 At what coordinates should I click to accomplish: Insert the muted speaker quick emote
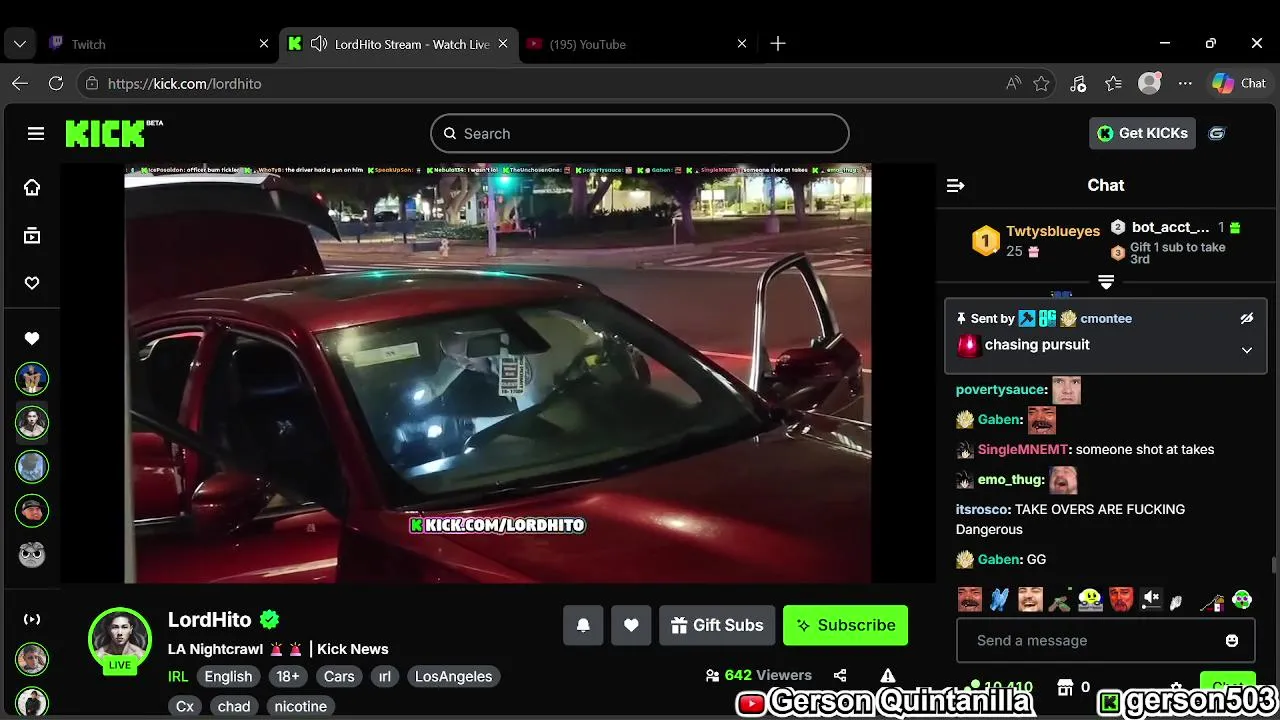1151,599
